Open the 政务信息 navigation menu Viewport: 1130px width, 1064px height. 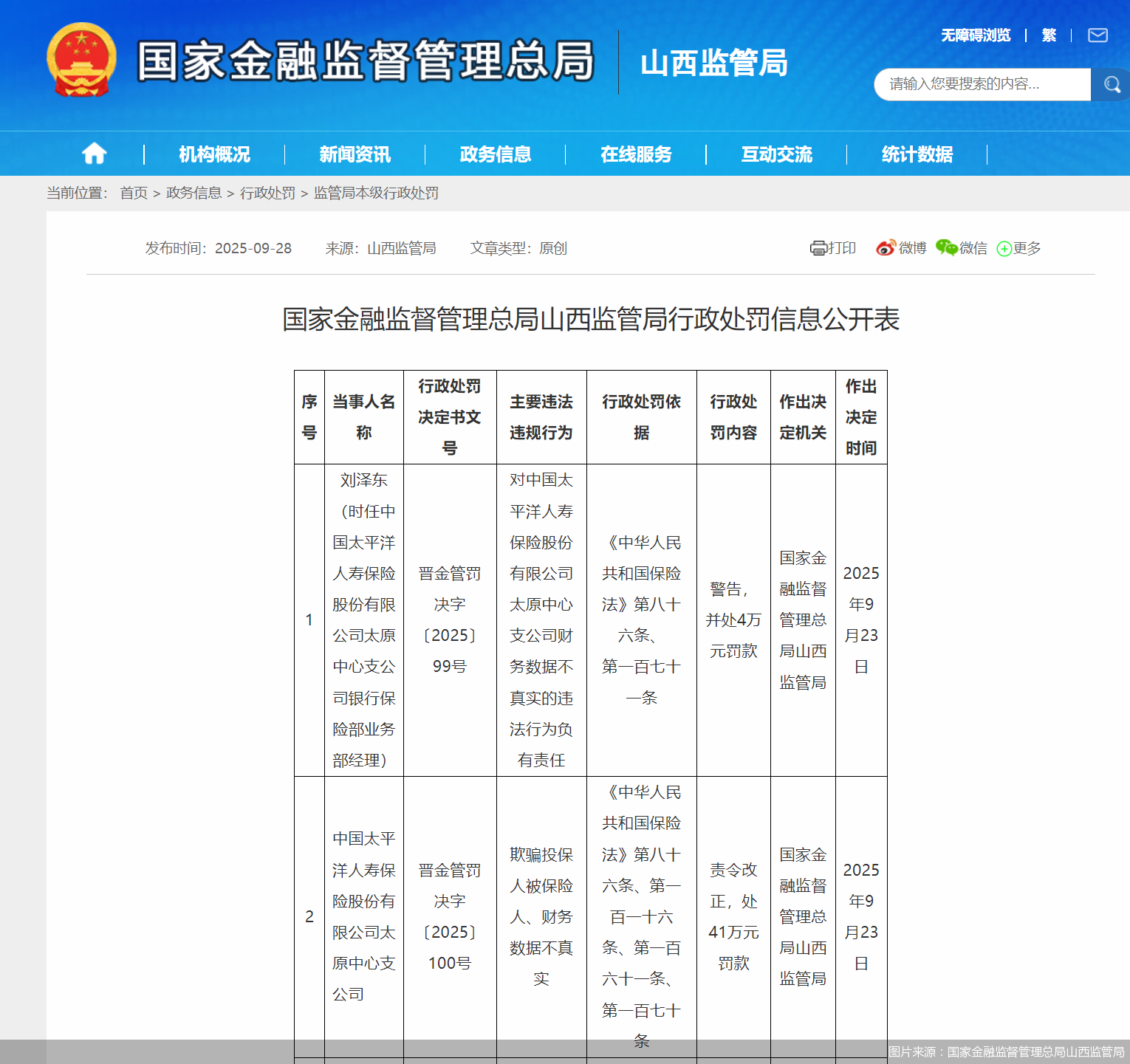495,154
